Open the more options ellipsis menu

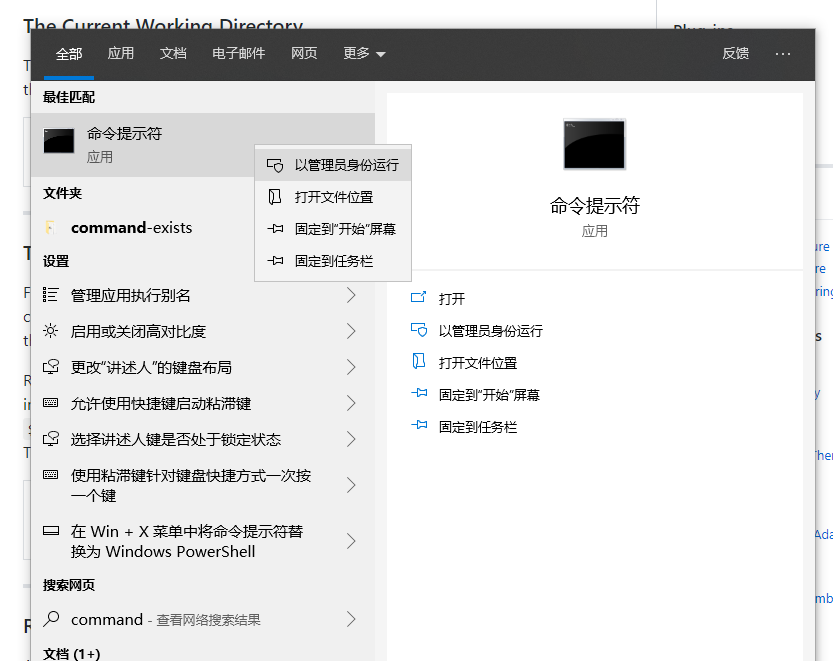[783, 54]
